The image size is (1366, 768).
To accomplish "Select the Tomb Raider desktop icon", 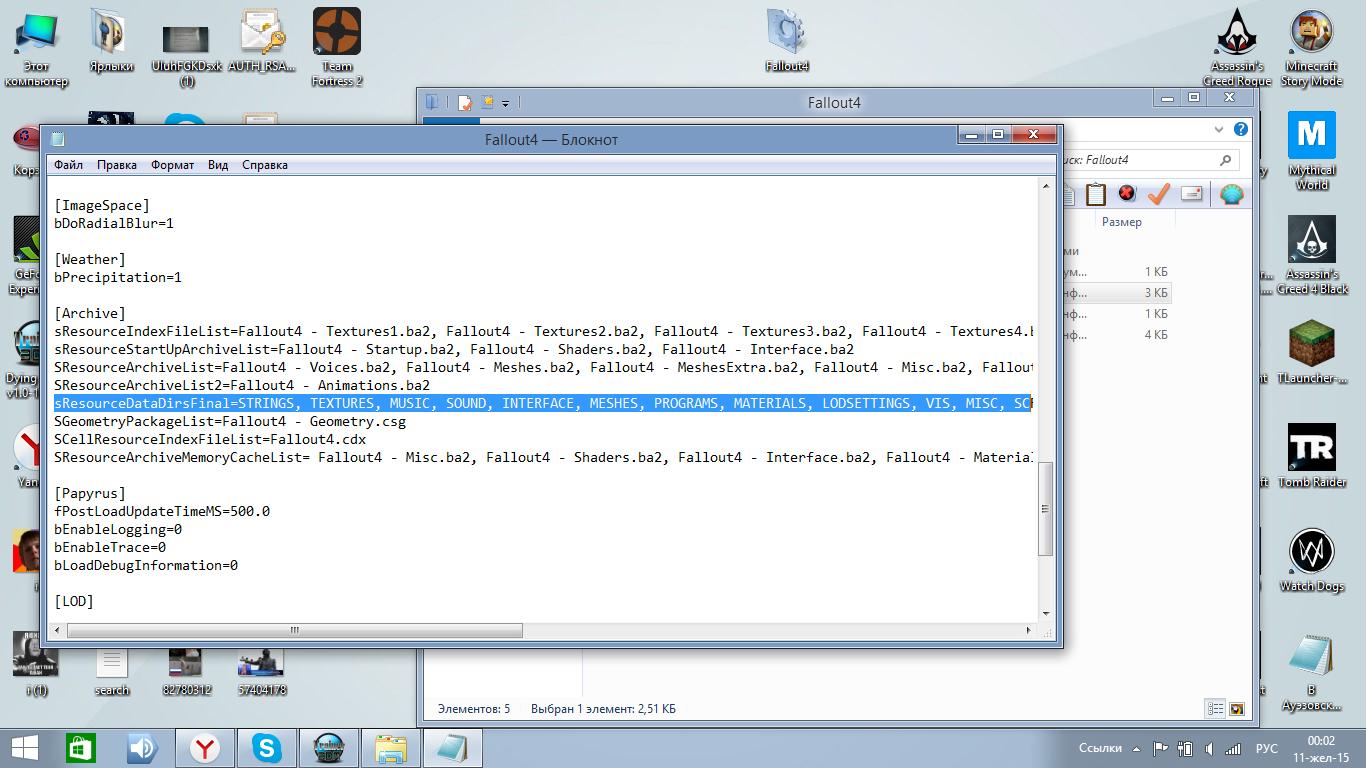I will (x=1311, y=457).
